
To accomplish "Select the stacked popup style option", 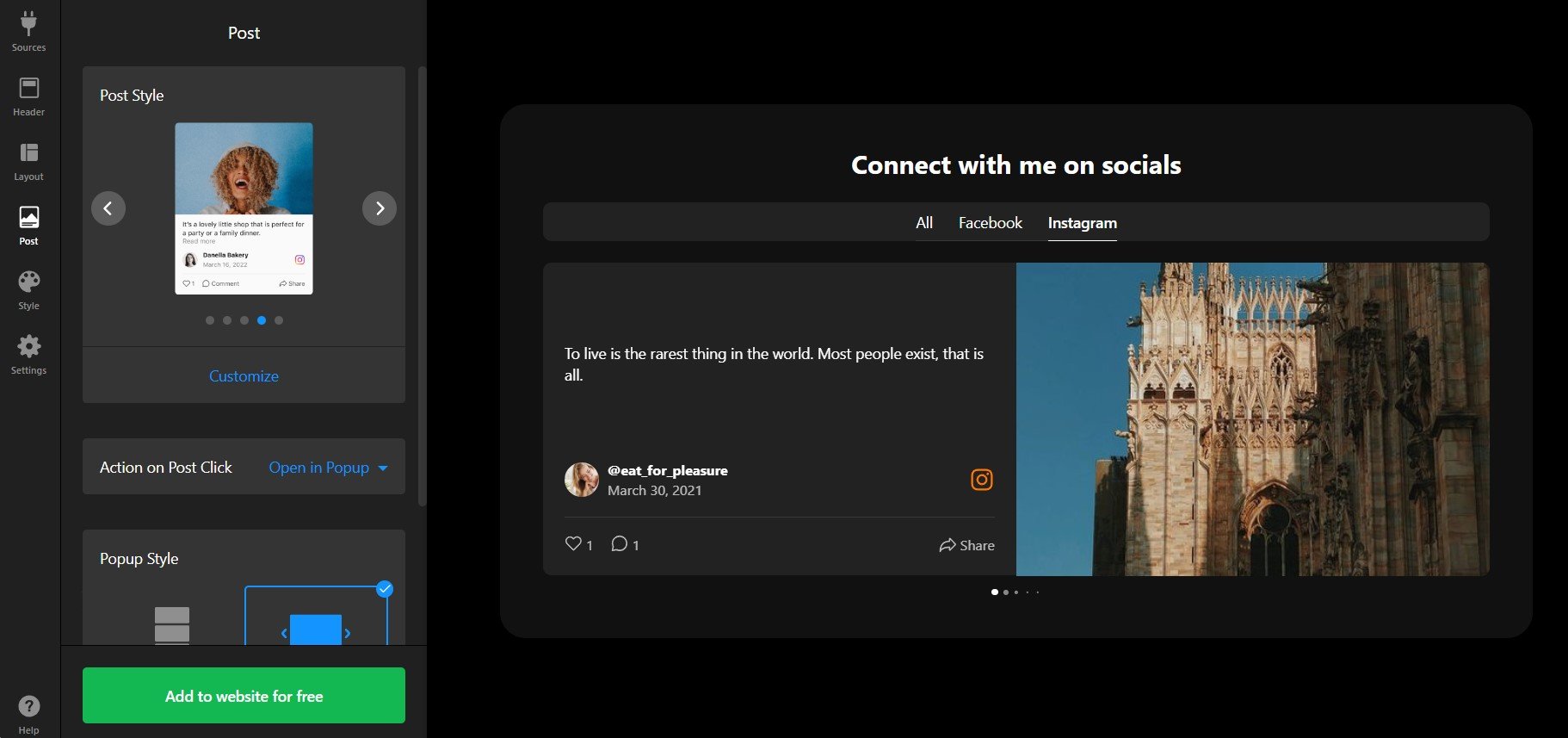I will [x=172, y=623].
